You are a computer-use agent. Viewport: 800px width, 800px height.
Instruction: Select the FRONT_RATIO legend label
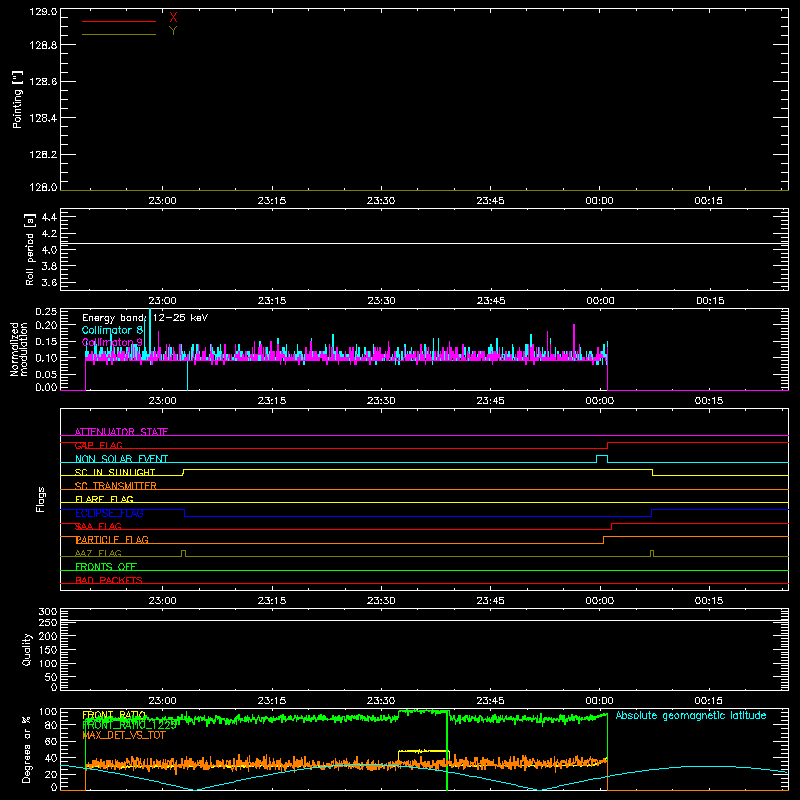[x=114, y=715]
